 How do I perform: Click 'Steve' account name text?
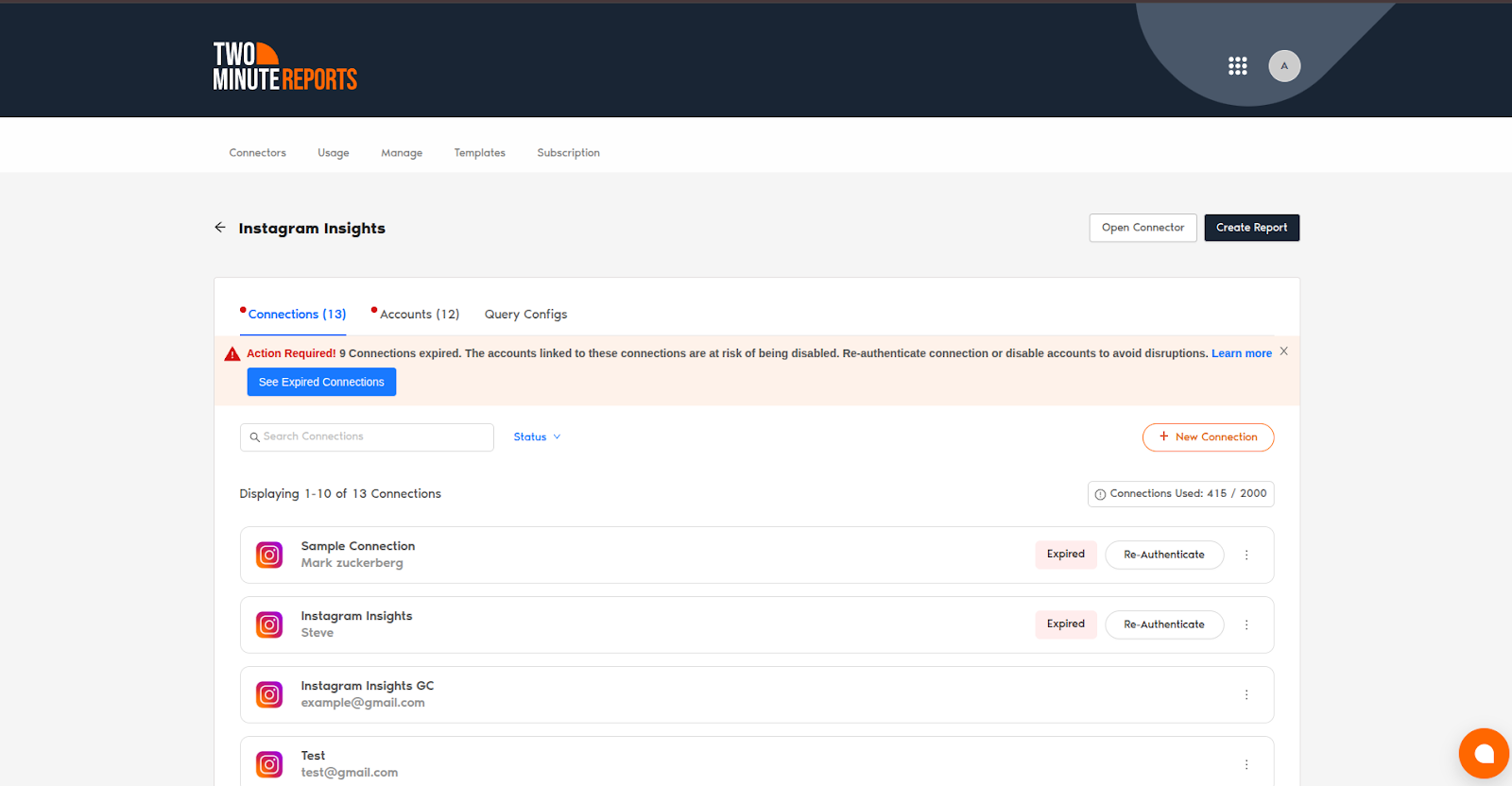[x=318, y=633]
